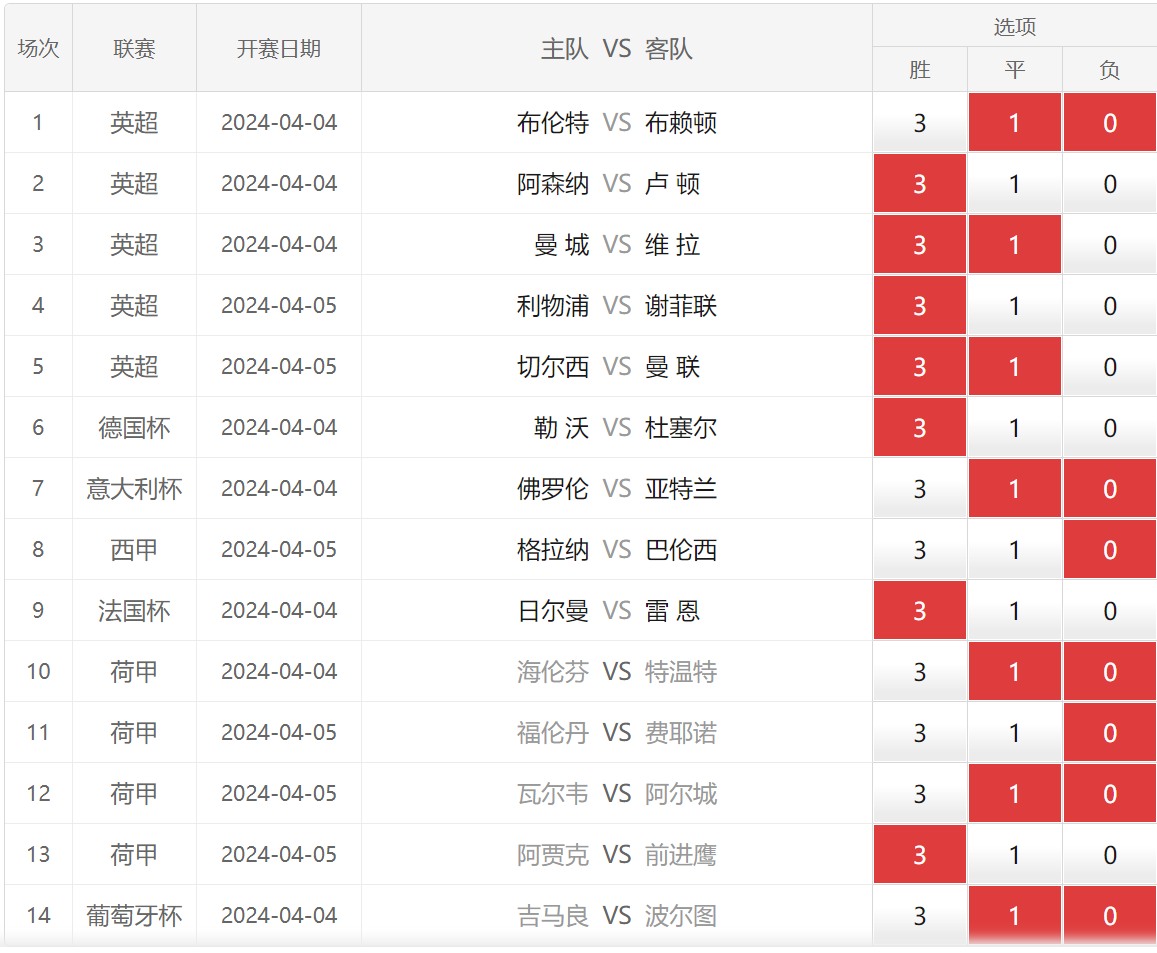Screen dimensions: 1157x953
Task: Deselect win (3) for 阿森纳 vs 卢顿
Action: (x=919, y=184)
